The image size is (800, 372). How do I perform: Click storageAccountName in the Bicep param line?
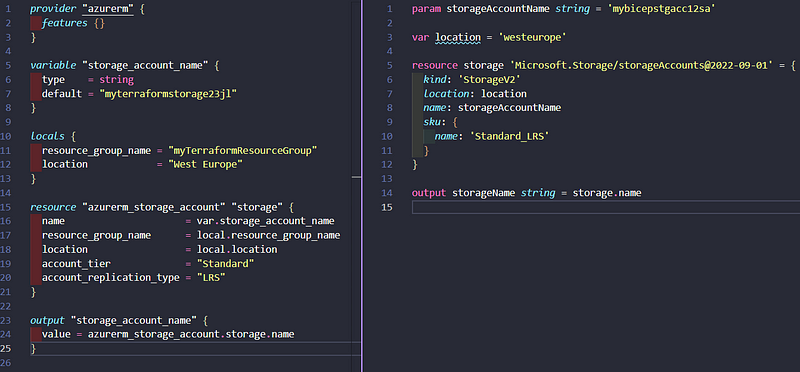[498, 9]
